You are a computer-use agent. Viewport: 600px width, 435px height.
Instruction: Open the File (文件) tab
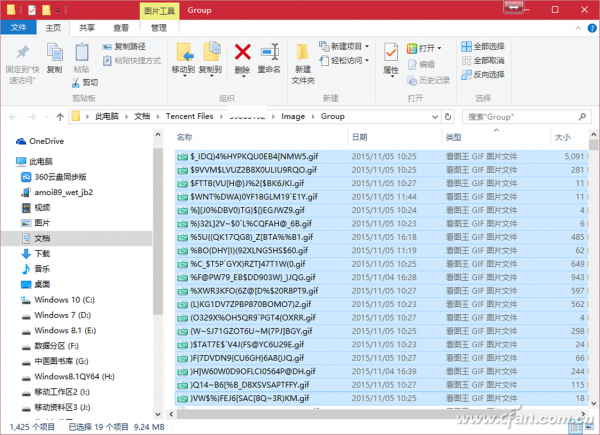tap(18, 28)
